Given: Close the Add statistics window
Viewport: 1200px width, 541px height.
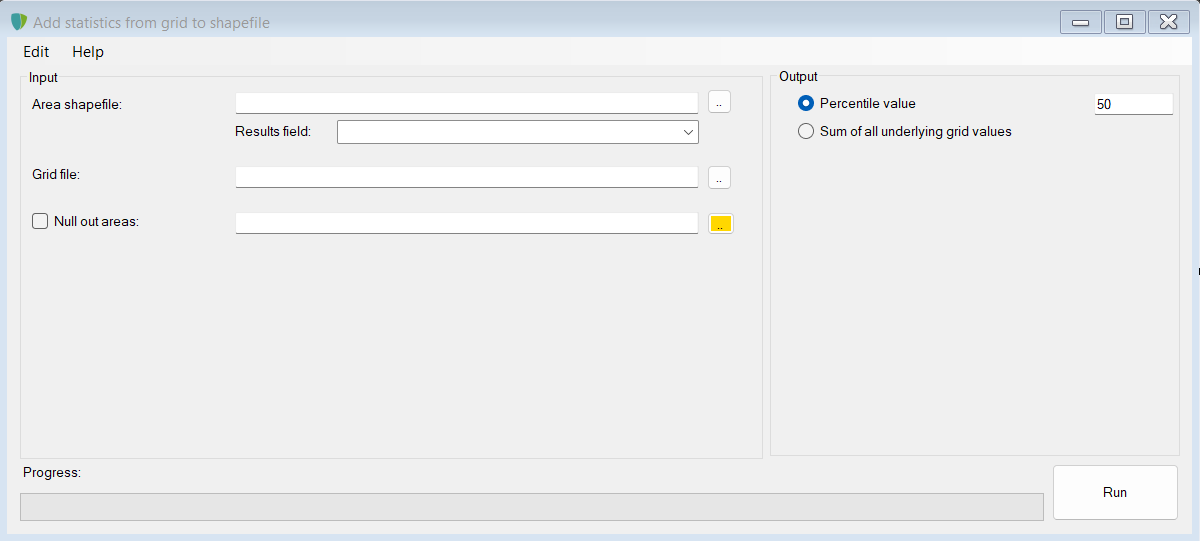Looking at the screenshot, I should 1168,22.
